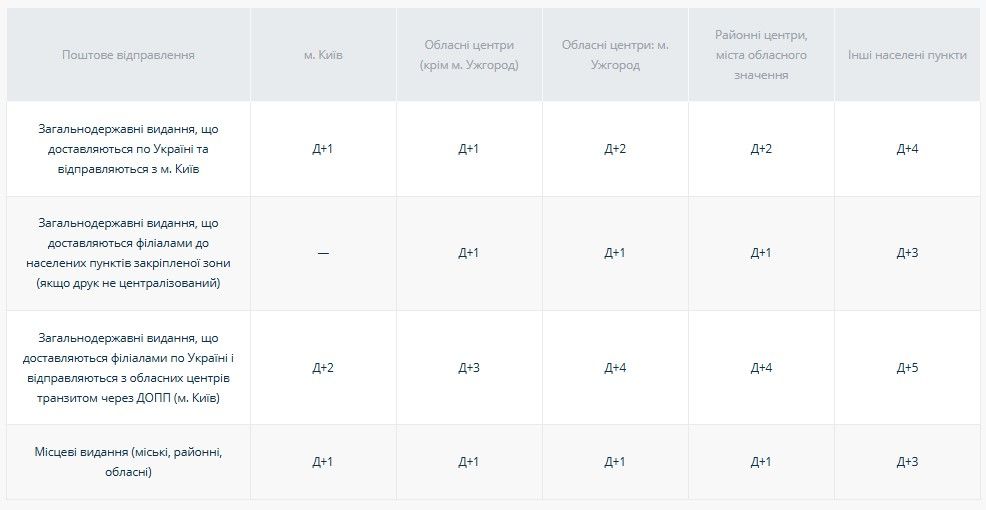Image resolution: width=986 pixels, height=510 pixels.
Task: Select "Обласні центри: м. Ужгород" header cell
Action: (615, 55)
